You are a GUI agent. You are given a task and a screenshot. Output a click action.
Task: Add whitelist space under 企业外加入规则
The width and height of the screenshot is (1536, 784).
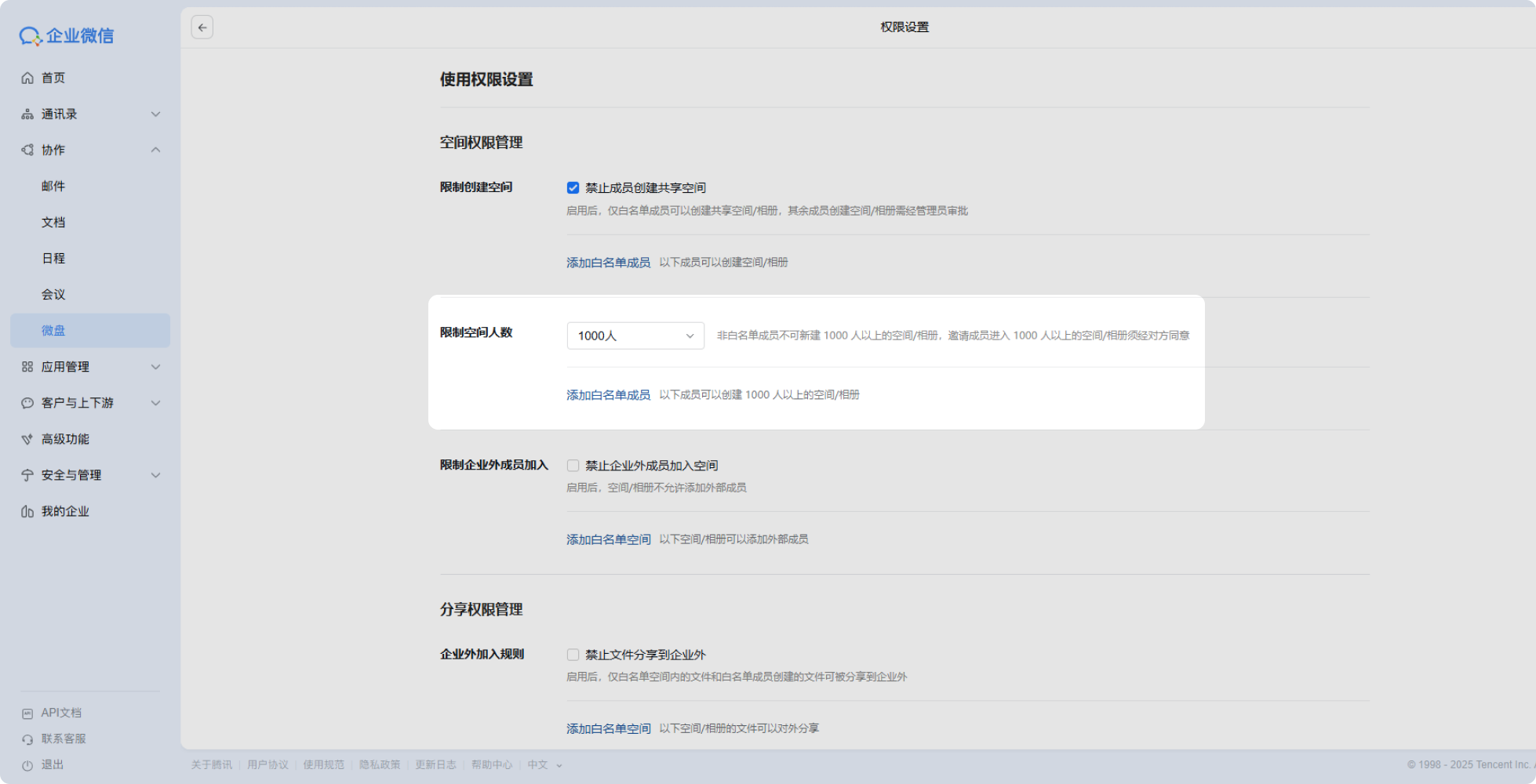click(609, 729)
